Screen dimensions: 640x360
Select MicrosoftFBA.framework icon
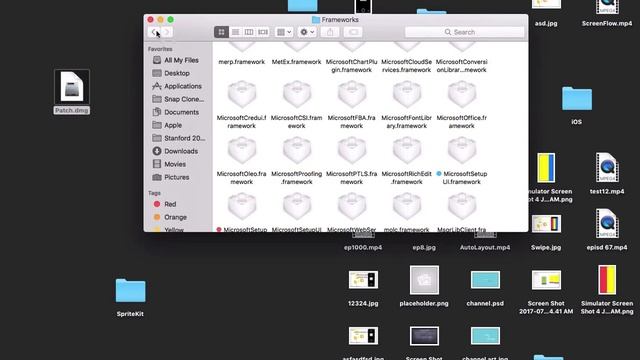coord(352,94)
